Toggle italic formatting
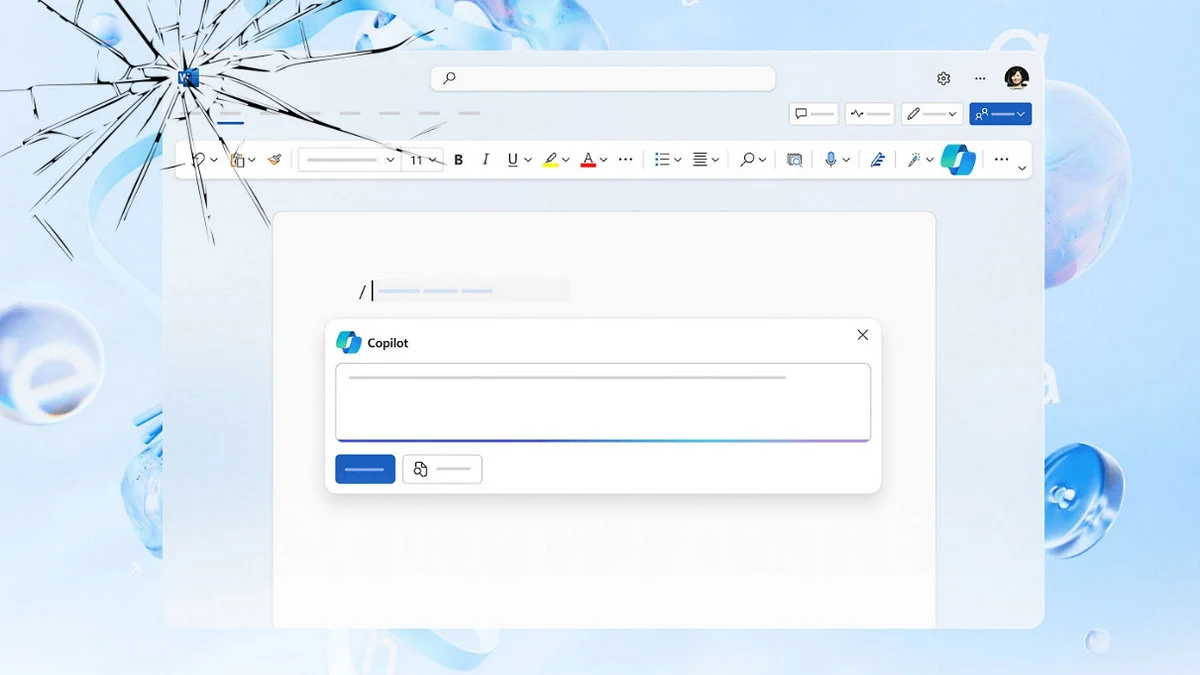Viewport: 1200px width, 675px height. [485, 159]
